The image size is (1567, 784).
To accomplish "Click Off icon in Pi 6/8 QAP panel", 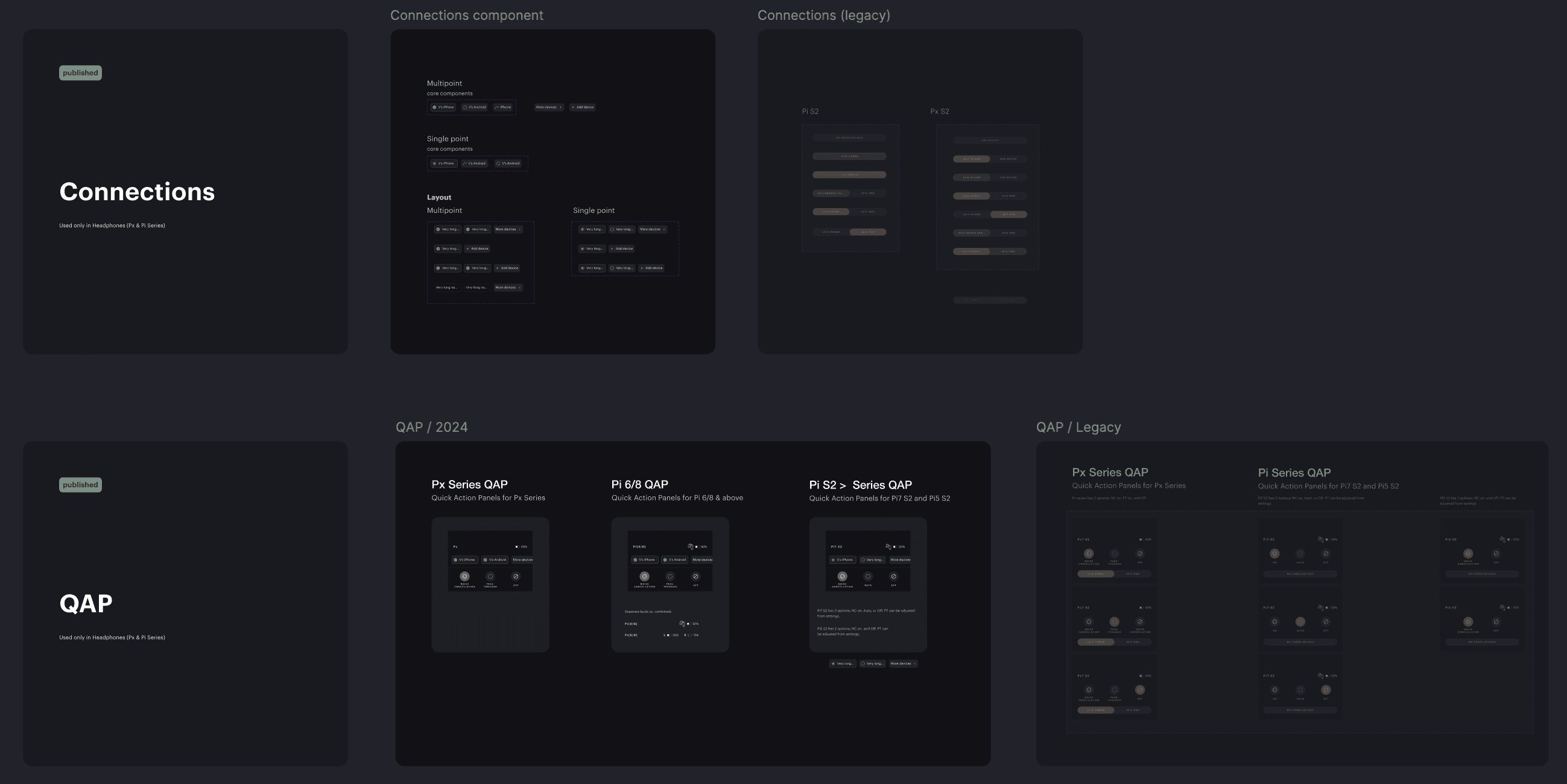I will pos(695,576).
